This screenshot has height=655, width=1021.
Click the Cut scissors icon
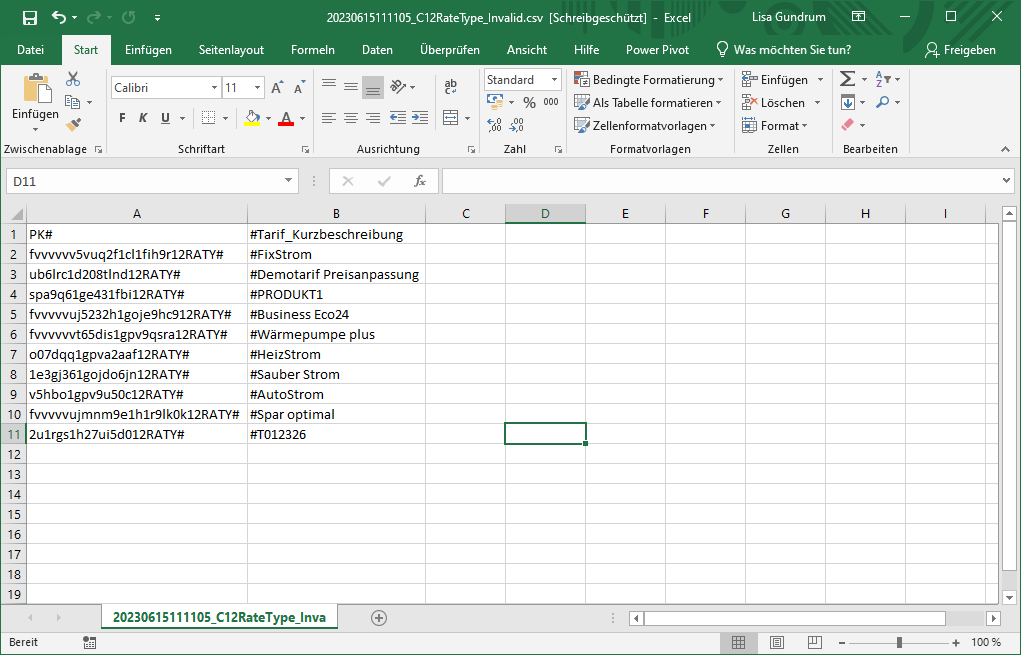coord(73,80)
